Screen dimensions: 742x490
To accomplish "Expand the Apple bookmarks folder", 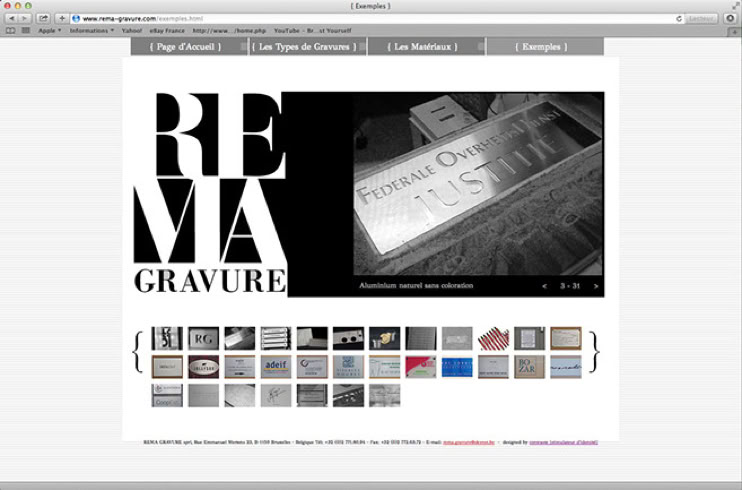I will (x=50, y=30).
